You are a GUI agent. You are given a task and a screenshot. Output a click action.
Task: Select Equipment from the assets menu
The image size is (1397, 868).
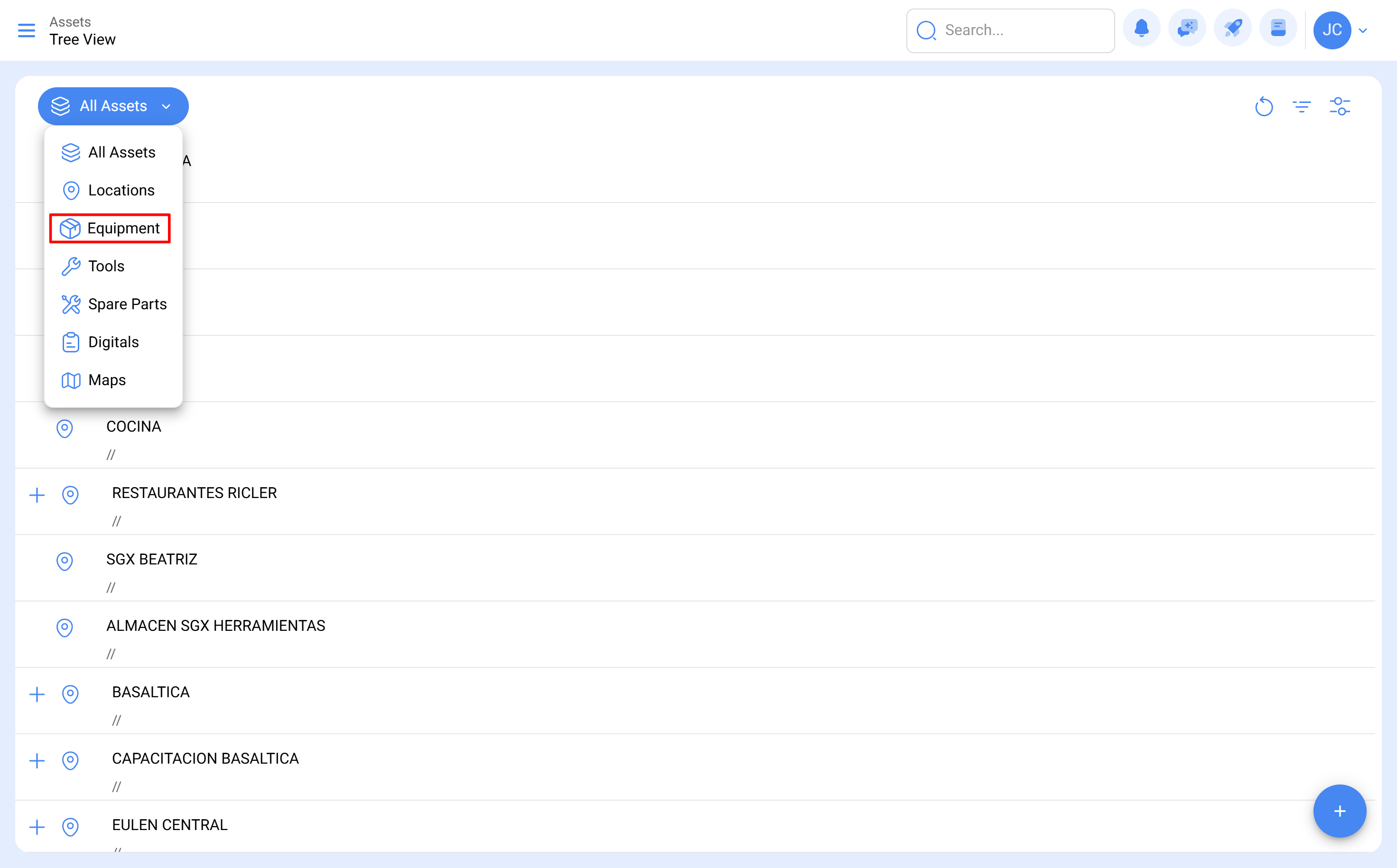click(x=124, y=228)
